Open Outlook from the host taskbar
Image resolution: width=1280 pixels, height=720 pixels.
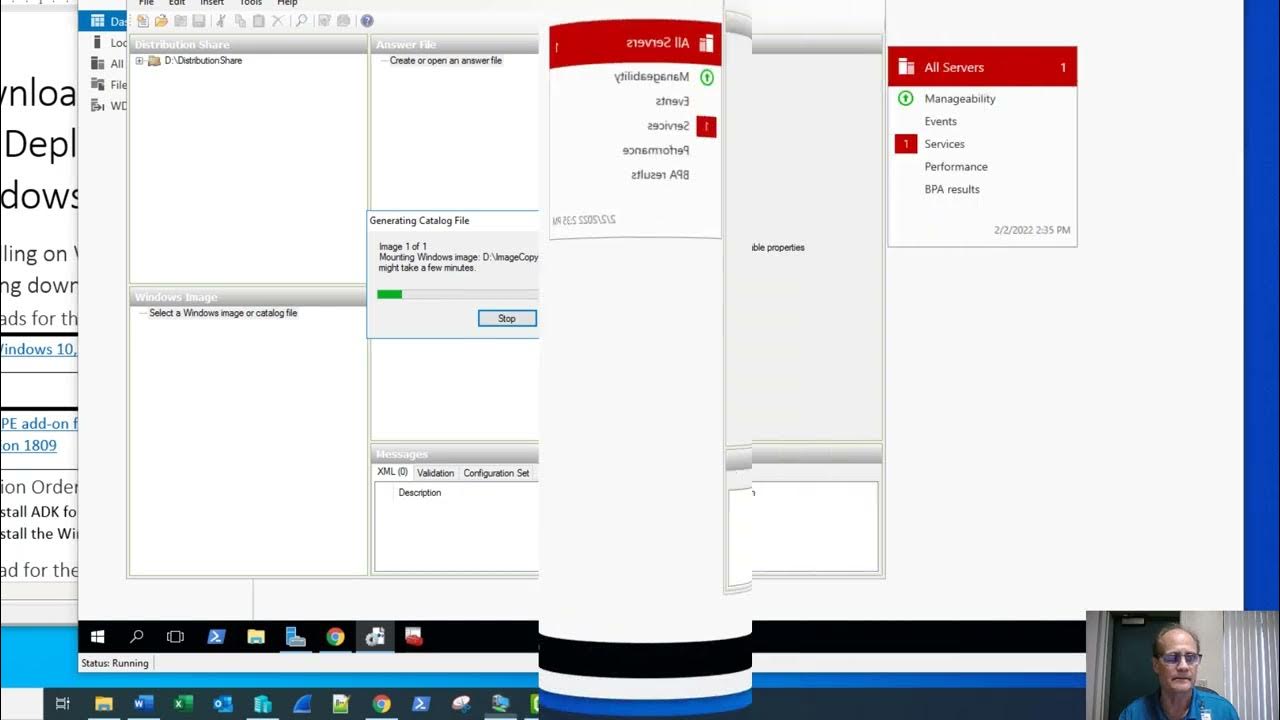(x=223, y=704)
